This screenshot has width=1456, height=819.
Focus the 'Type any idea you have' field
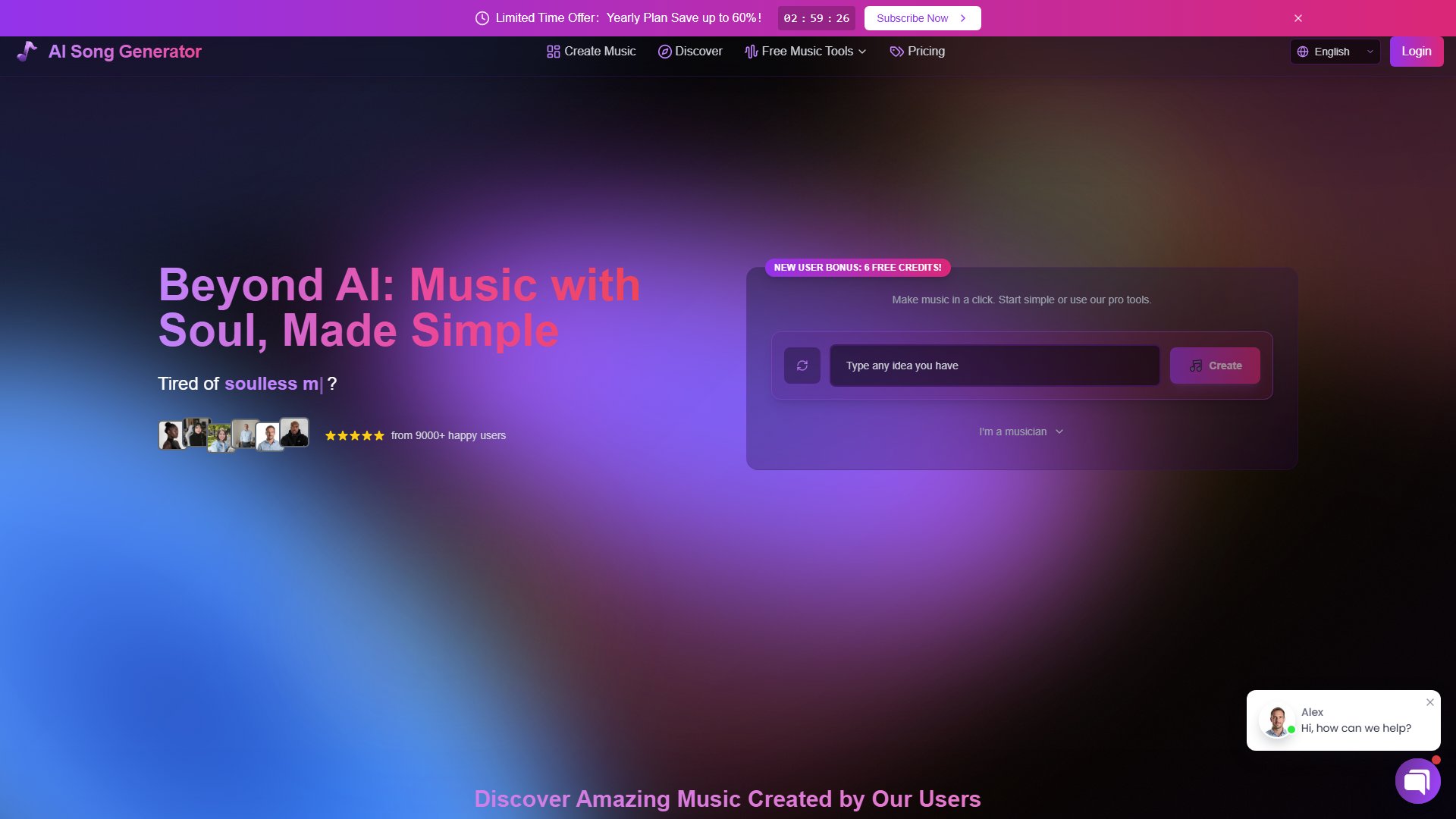[994, 366]
